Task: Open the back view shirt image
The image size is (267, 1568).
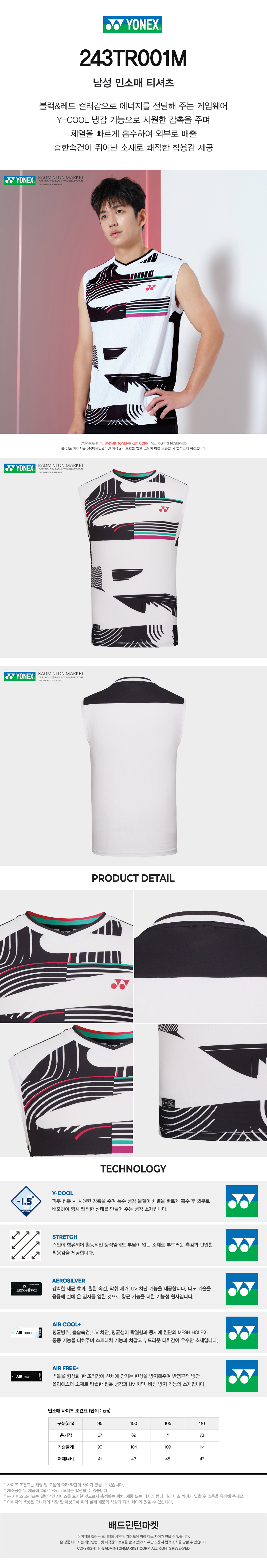Action: click(x=133, y=766)
